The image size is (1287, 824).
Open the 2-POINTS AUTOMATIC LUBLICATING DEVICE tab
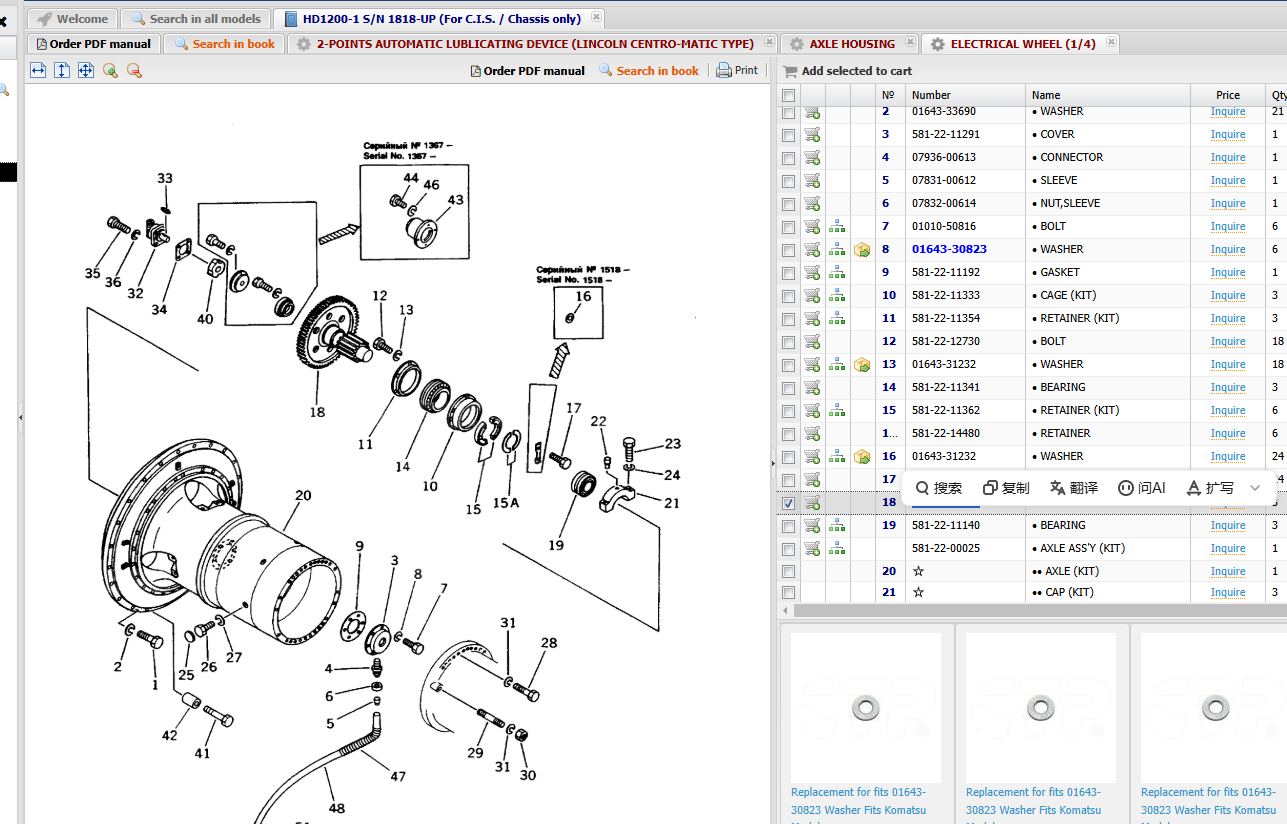(x=532, y=44)
